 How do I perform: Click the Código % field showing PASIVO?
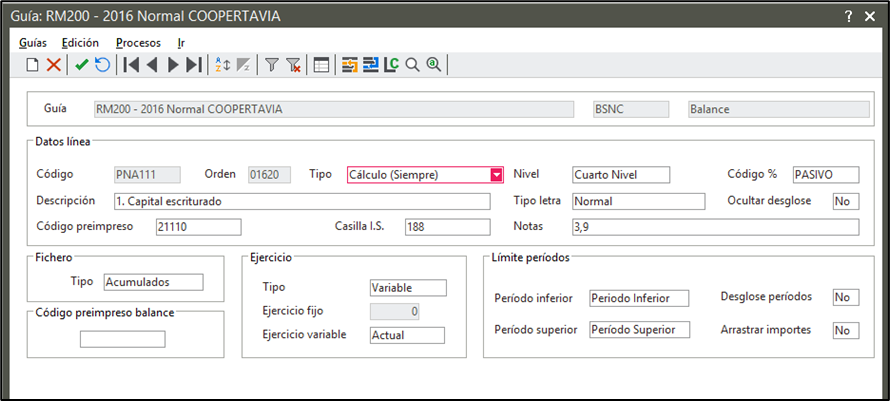[826, 175]
